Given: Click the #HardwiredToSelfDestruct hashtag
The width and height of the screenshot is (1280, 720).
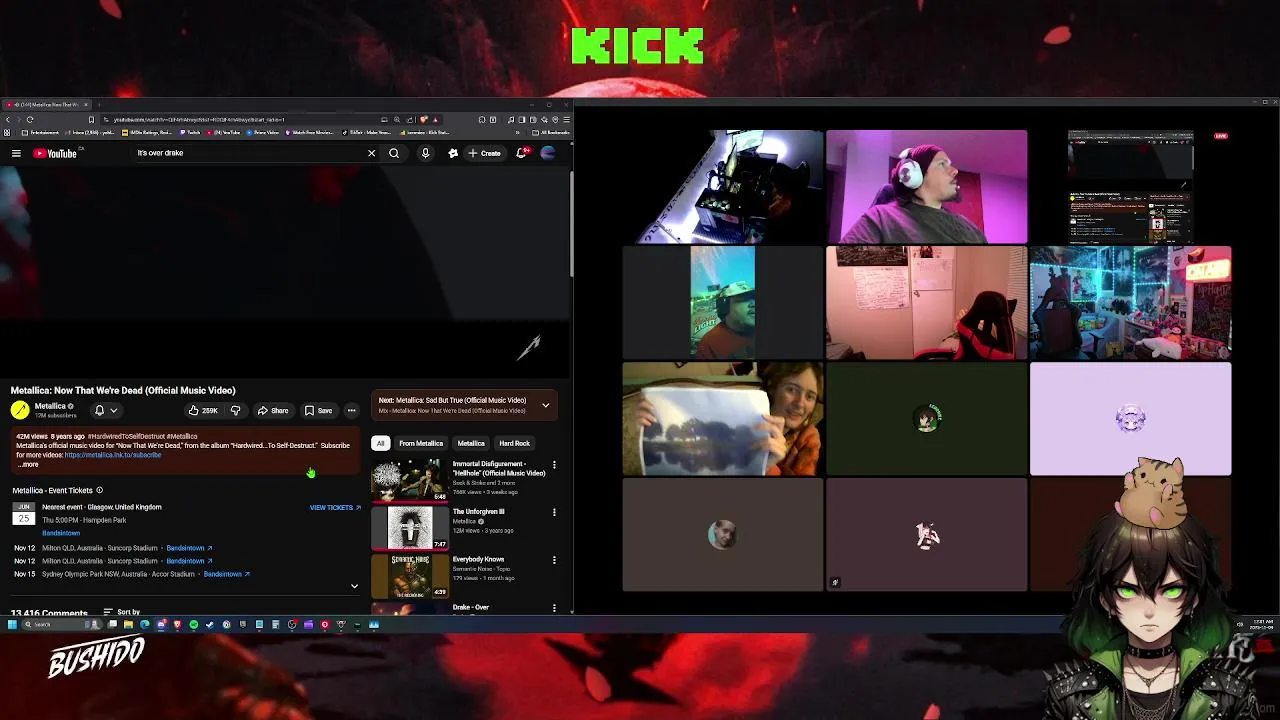Looking at the screenshot, I should (126, 436).
